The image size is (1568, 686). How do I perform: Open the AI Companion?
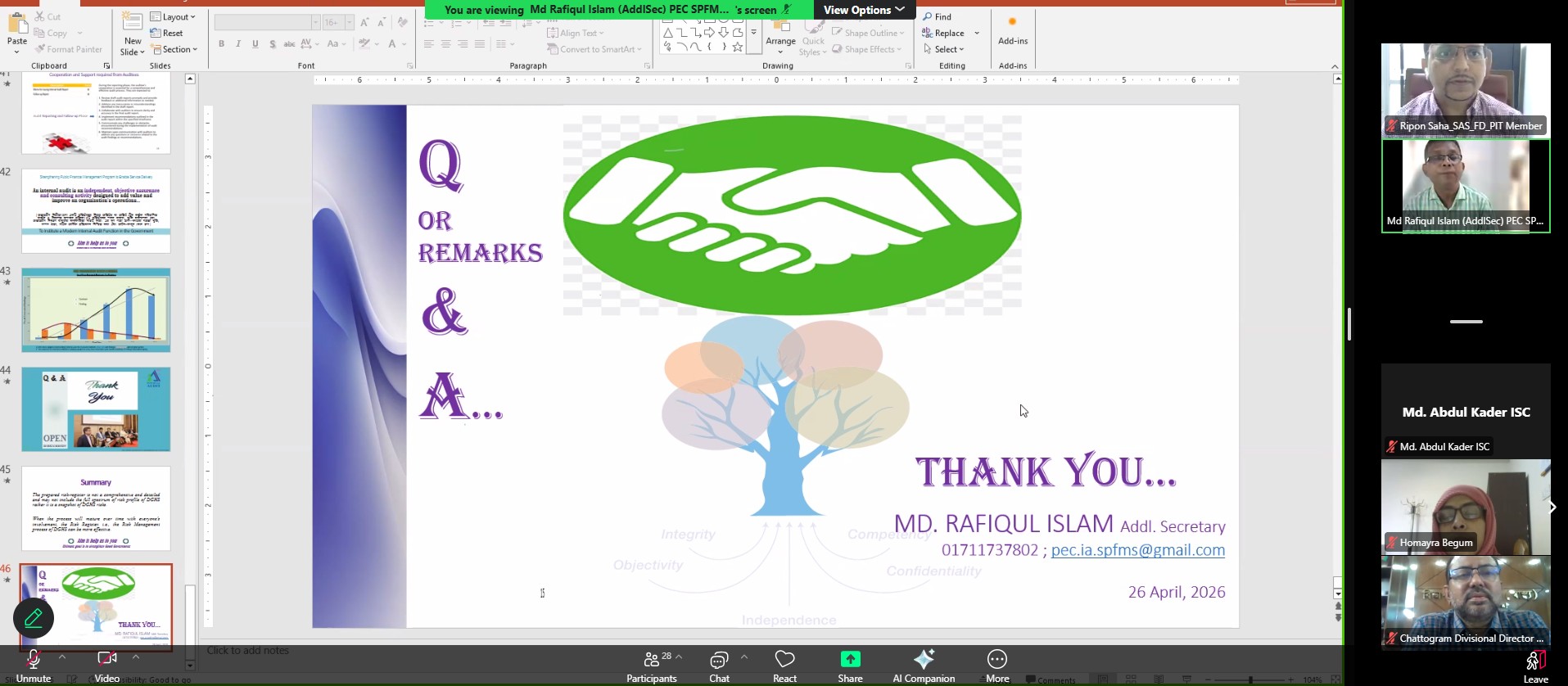click(x=924, y=666)
